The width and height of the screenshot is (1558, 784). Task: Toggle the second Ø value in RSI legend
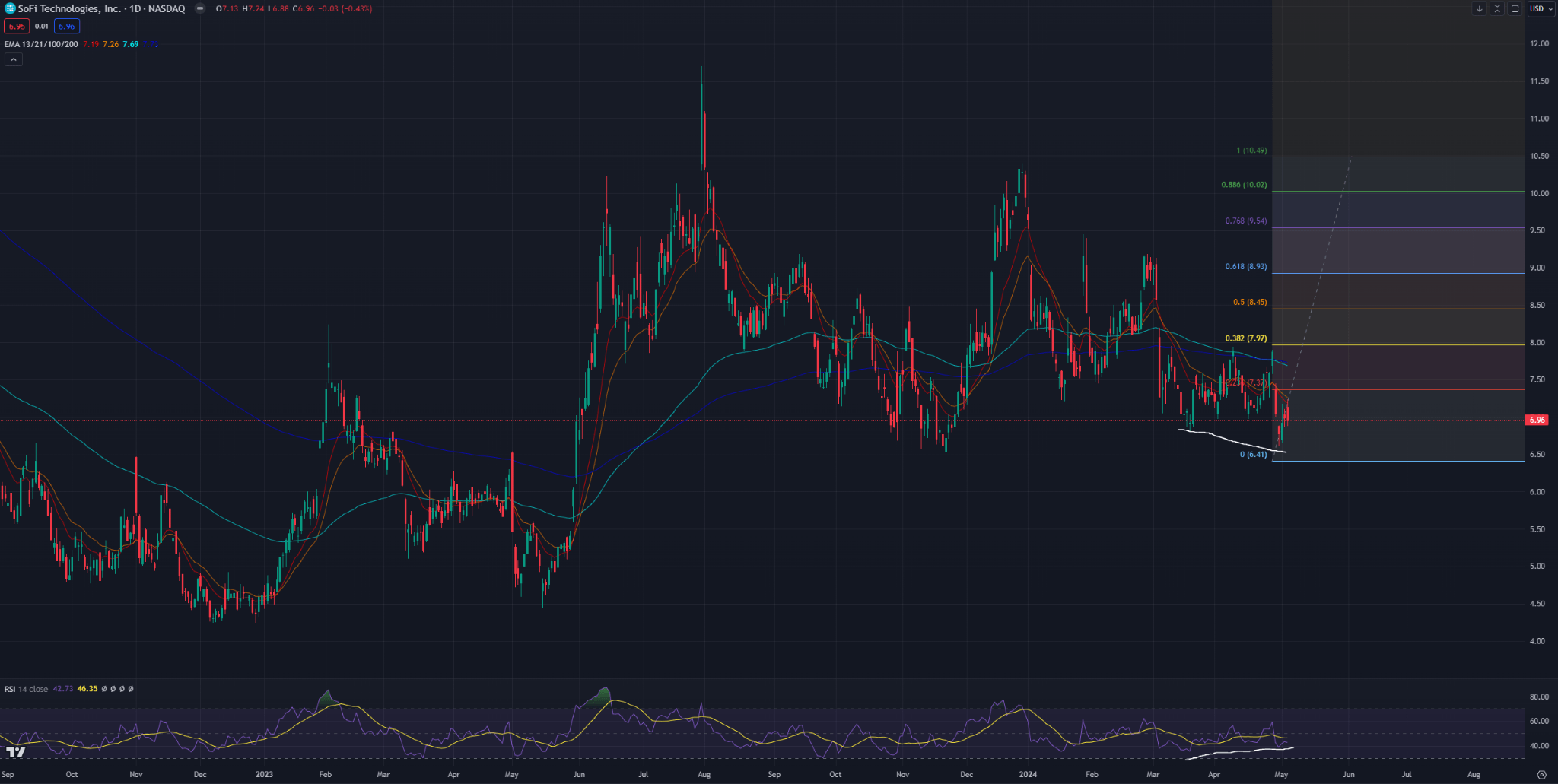point(113,689)
